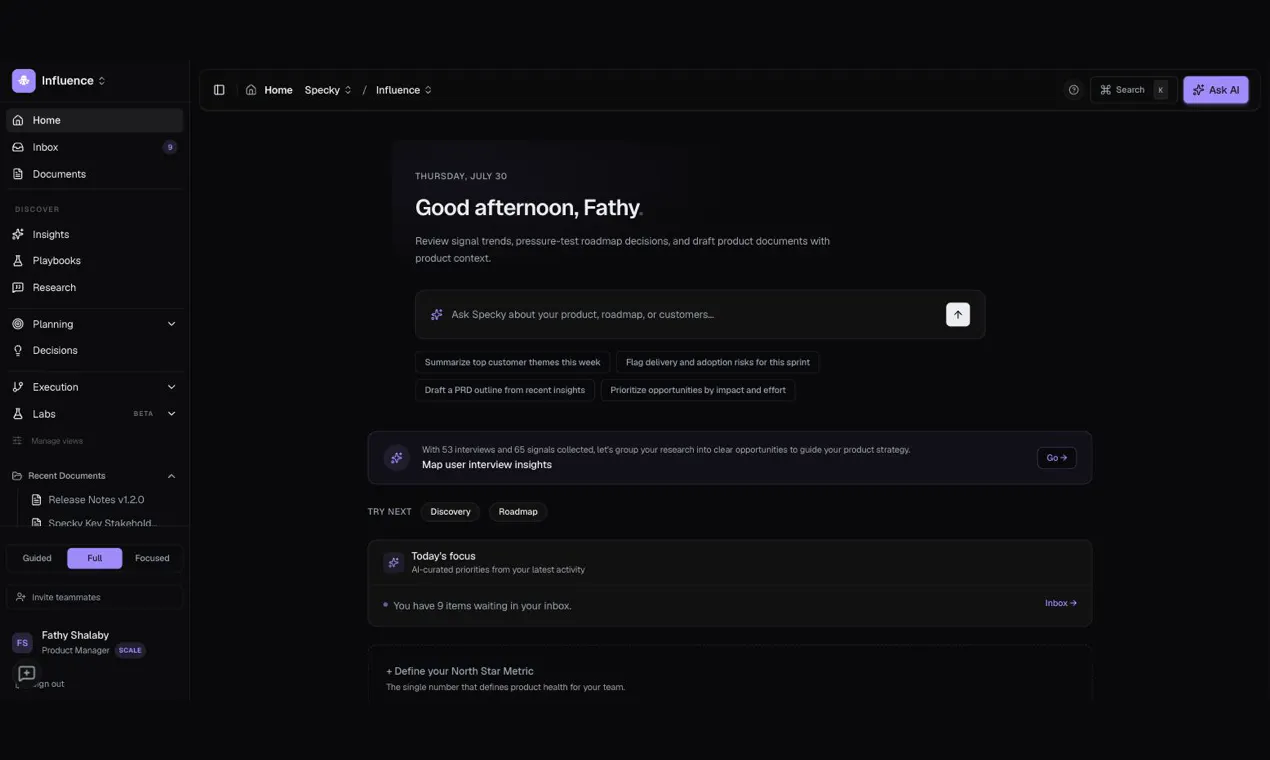Click the help question mark icon
The width and height of the screenshot is (1270, 760).
click(1074, 90)
